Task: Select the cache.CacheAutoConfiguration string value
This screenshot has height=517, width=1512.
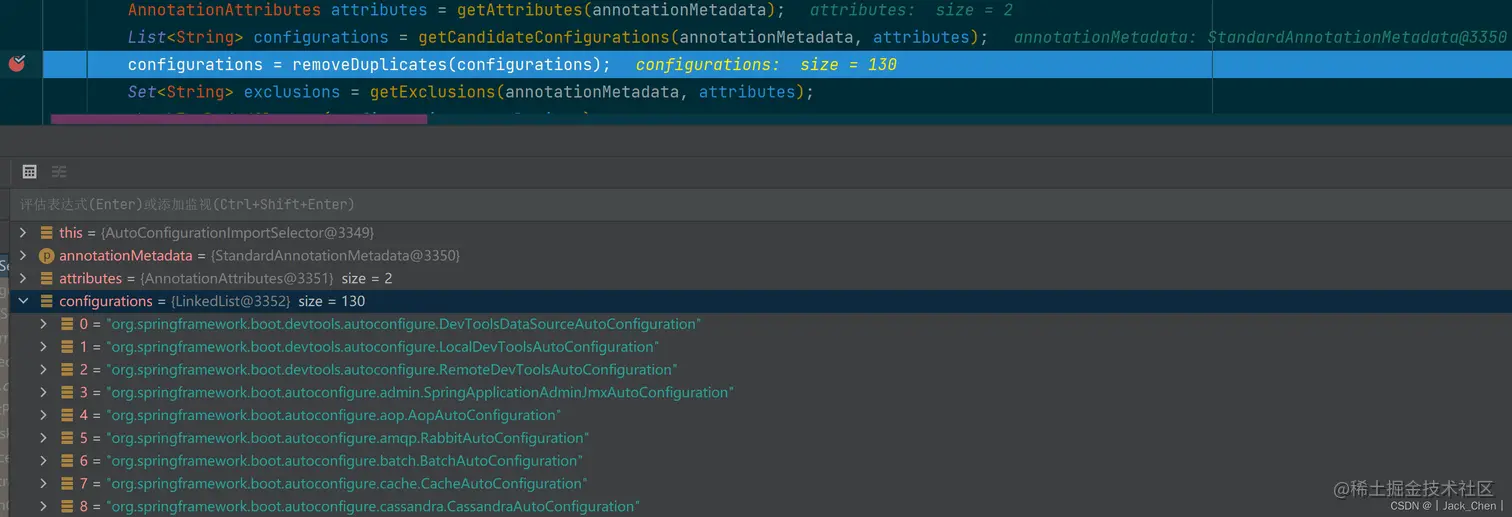Action: (347, 484)
